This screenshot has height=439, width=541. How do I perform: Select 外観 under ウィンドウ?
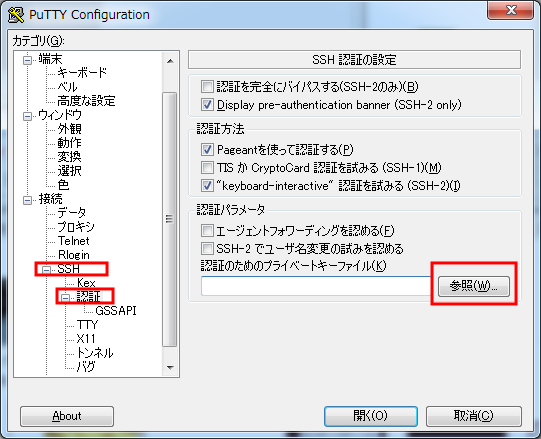click(x=69, y=129)
